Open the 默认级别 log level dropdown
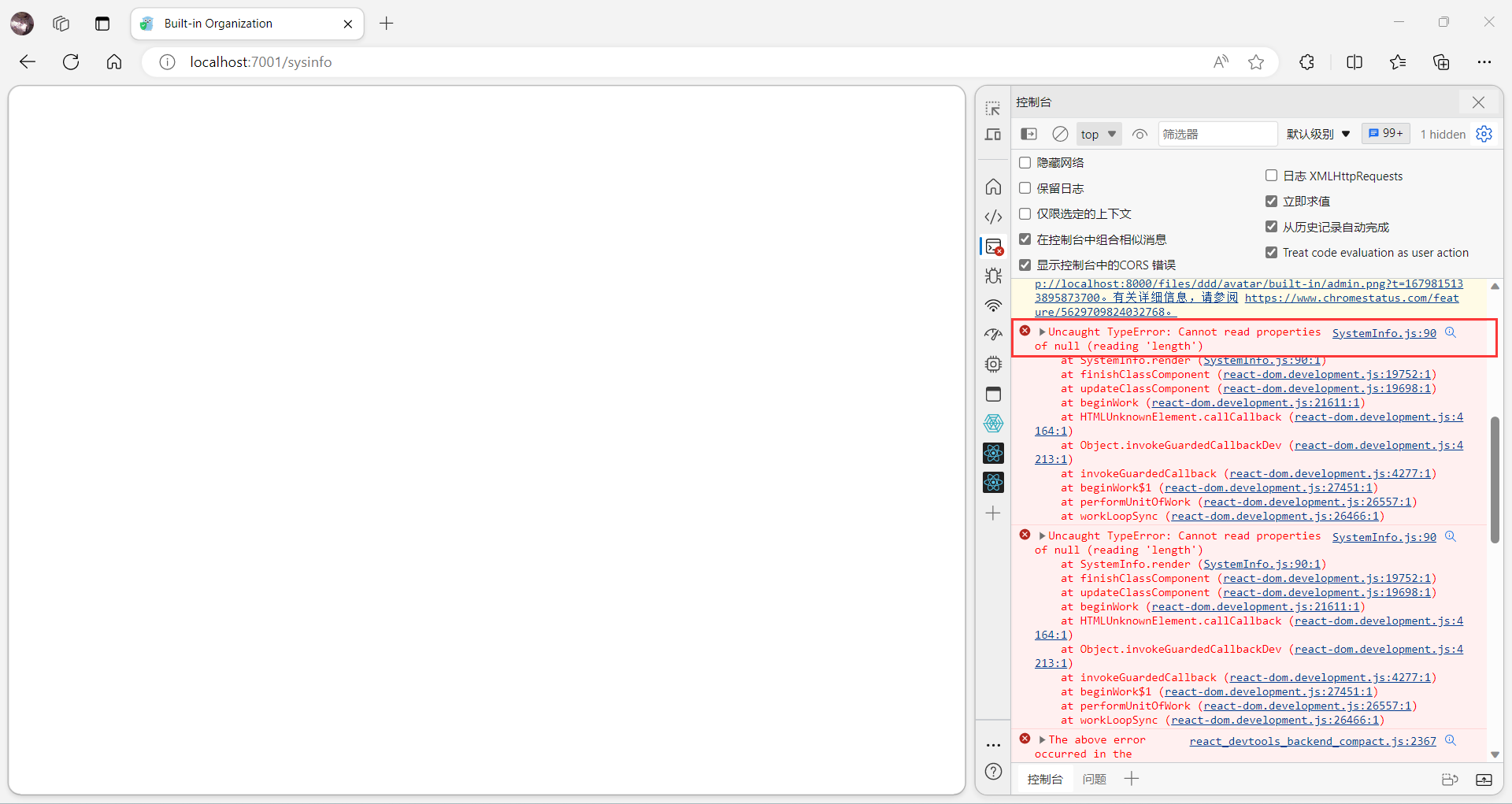The height and width of the screenshot is (804, 1512). (x=1317, y=134)
